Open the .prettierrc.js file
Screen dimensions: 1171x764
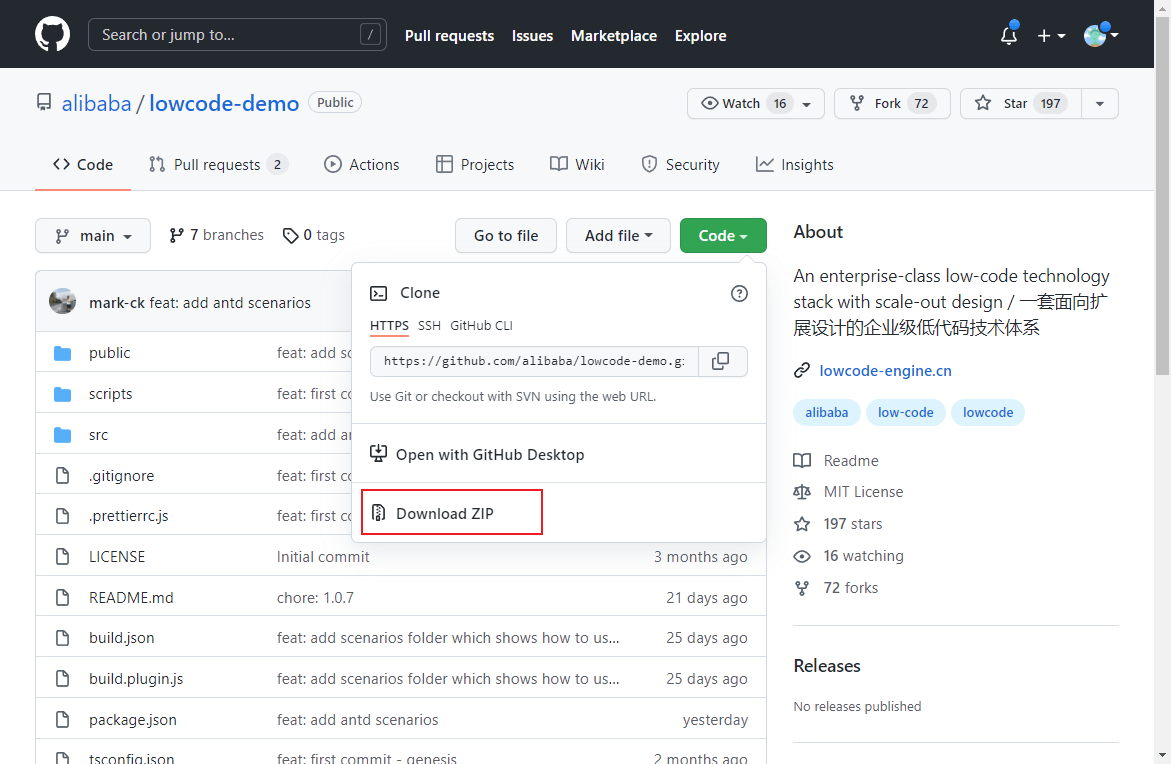pos(128,516)
